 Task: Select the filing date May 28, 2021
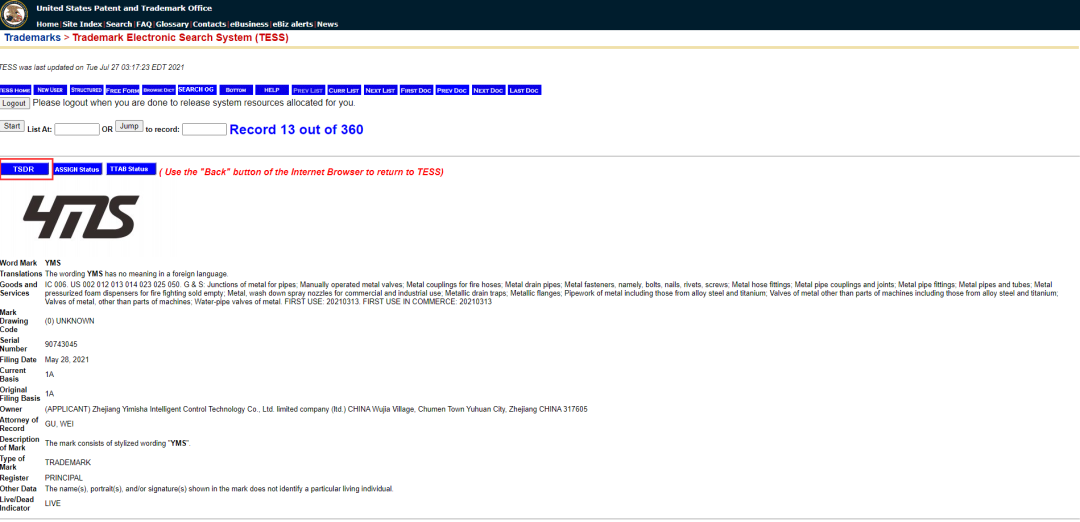pos(67,359)
